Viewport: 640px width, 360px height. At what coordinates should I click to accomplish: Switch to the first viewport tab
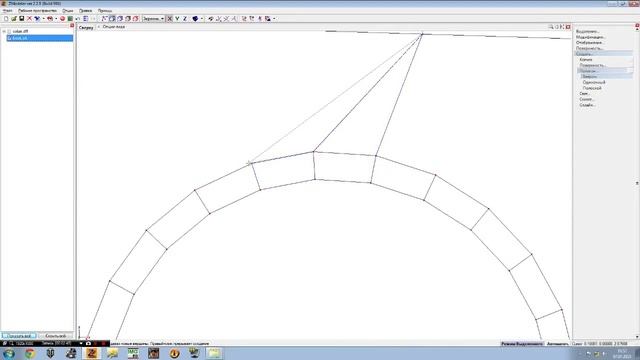[86, 27]
